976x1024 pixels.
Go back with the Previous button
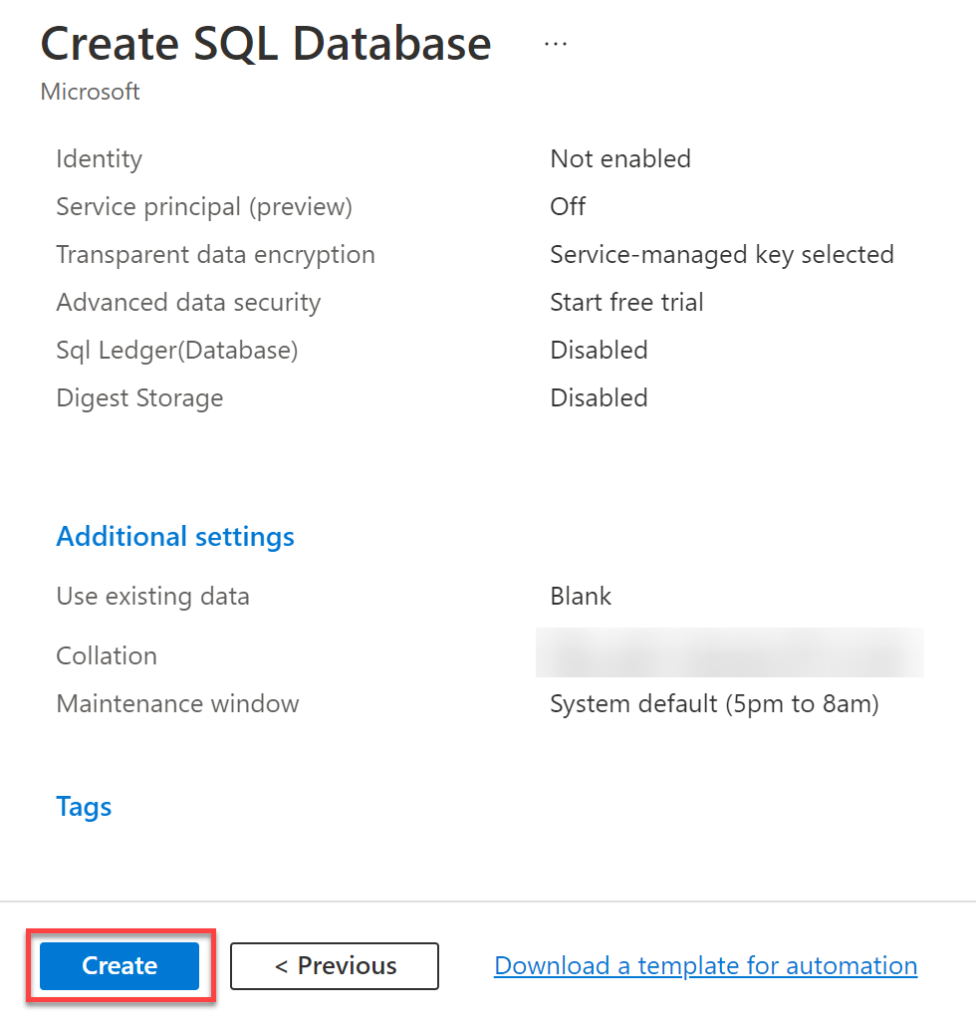(334, 965)
